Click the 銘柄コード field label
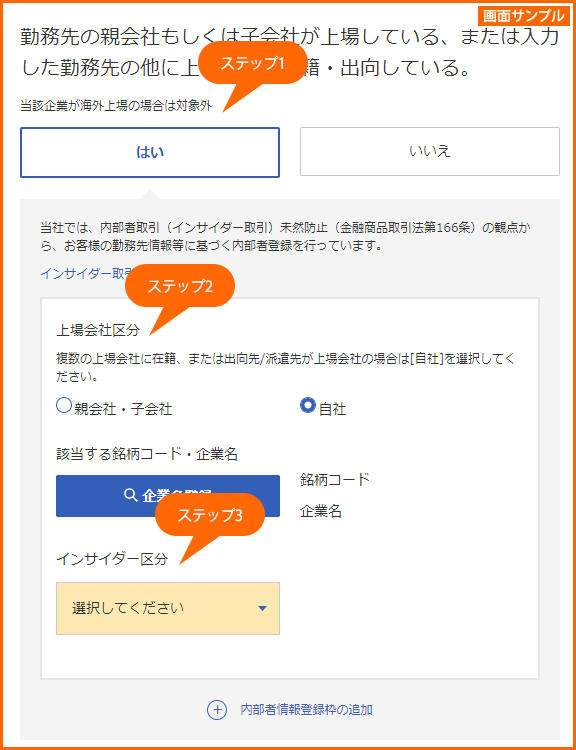 pos(335,479)
